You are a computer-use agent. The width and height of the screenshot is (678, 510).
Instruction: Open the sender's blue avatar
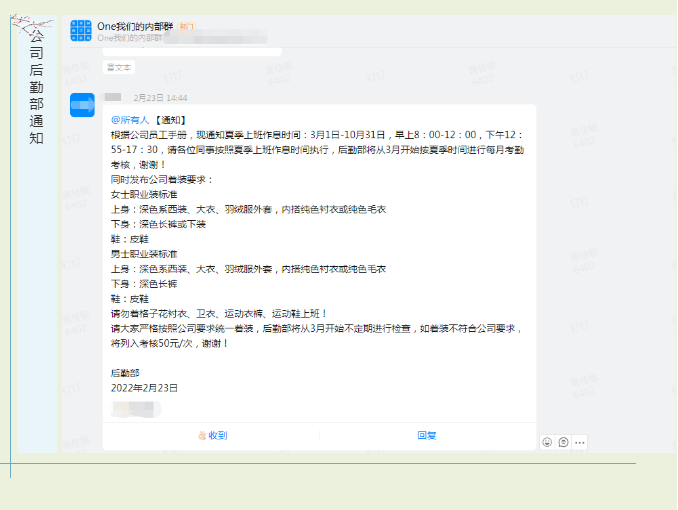coord(82,104)
